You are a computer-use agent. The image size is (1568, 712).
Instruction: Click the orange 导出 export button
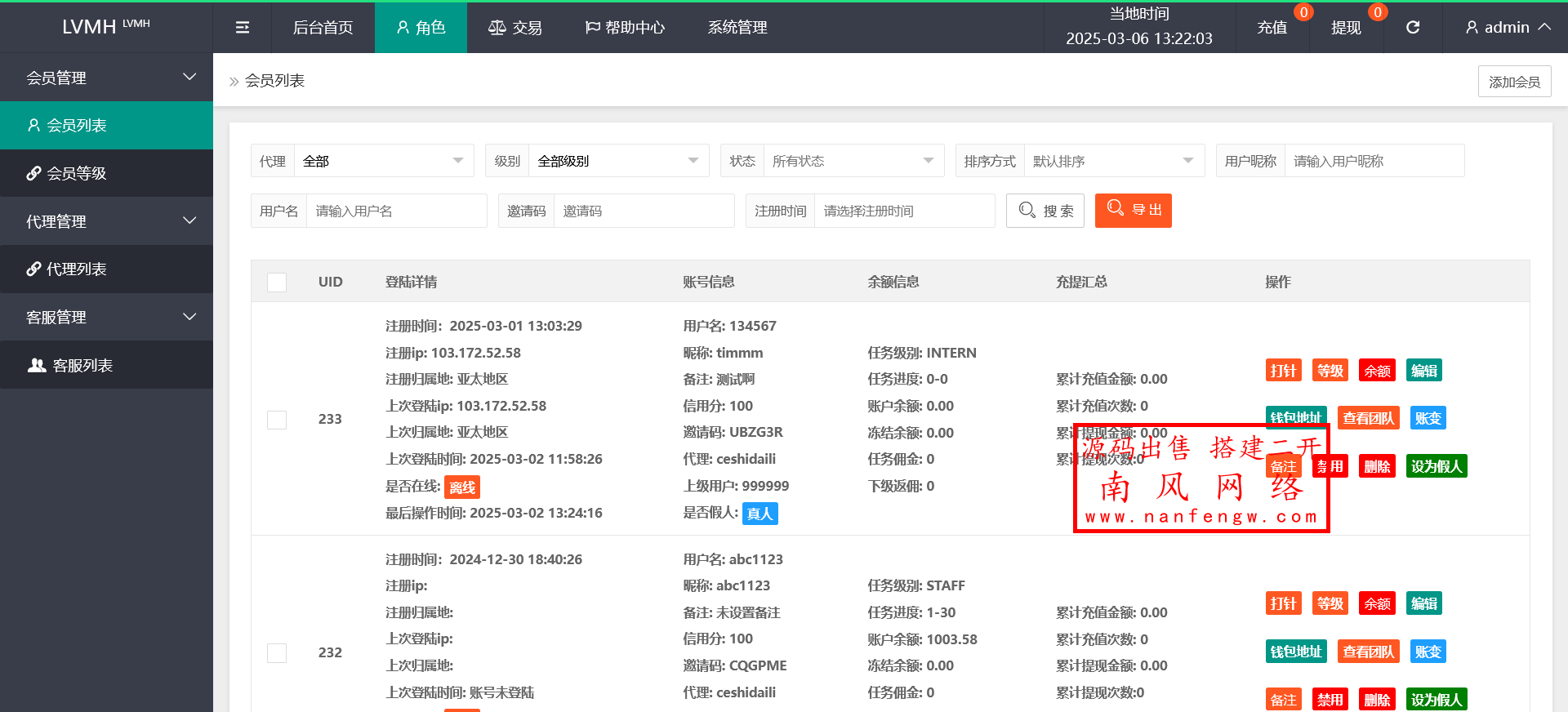pyautogui.click(x=1133, y=211)
